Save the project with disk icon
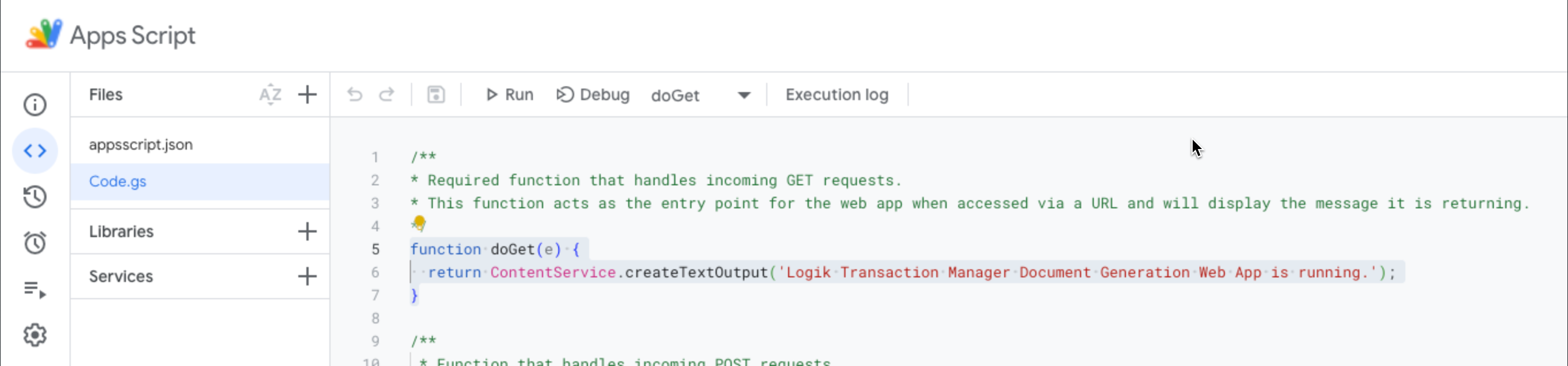The width and height of the screenshot is (1568, 366). tap(436, 94)
